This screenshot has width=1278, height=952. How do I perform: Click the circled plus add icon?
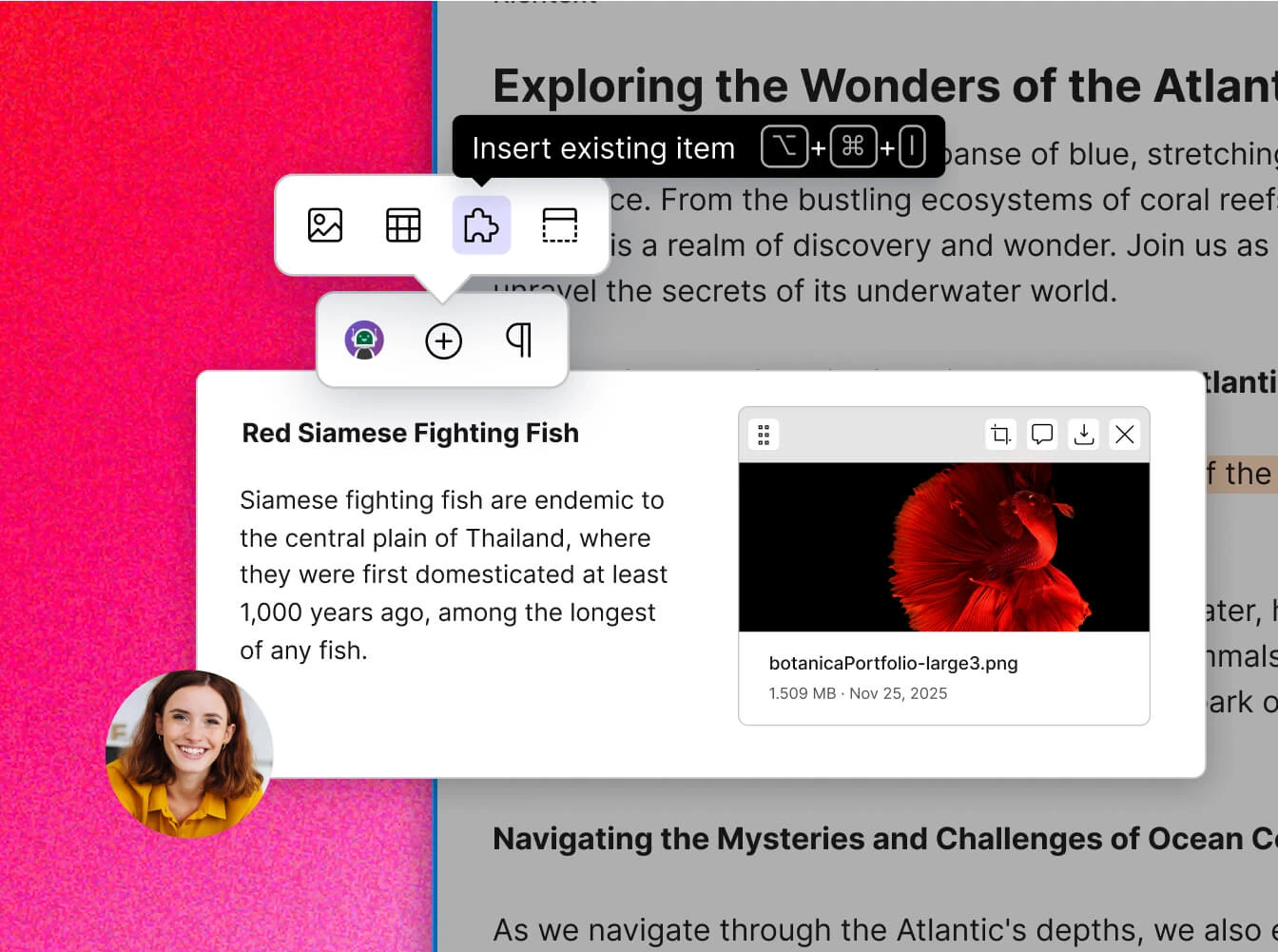443,340
